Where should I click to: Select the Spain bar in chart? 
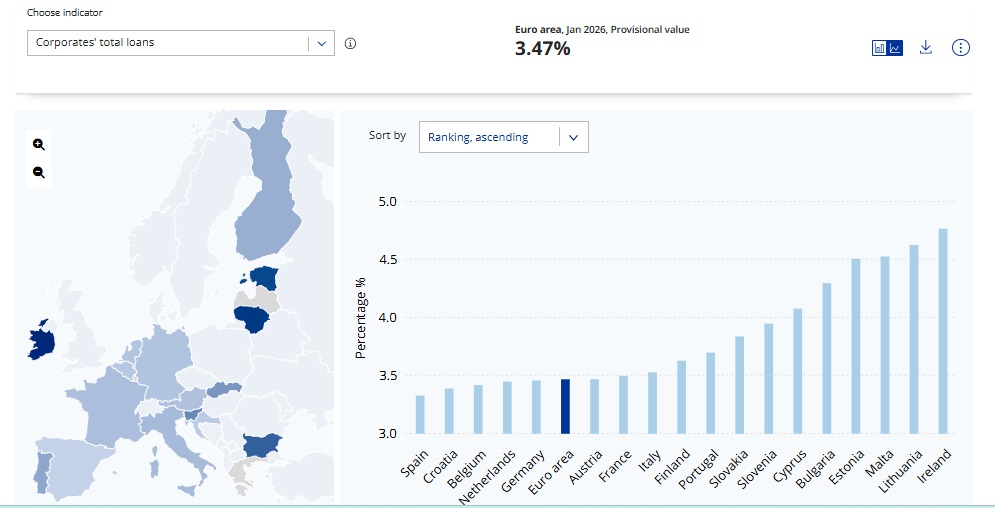point(420,414)
